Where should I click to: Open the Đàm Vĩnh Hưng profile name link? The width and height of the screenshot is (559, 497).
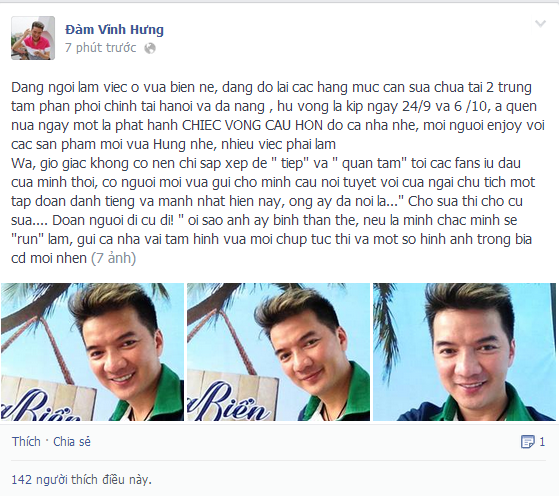114,29
